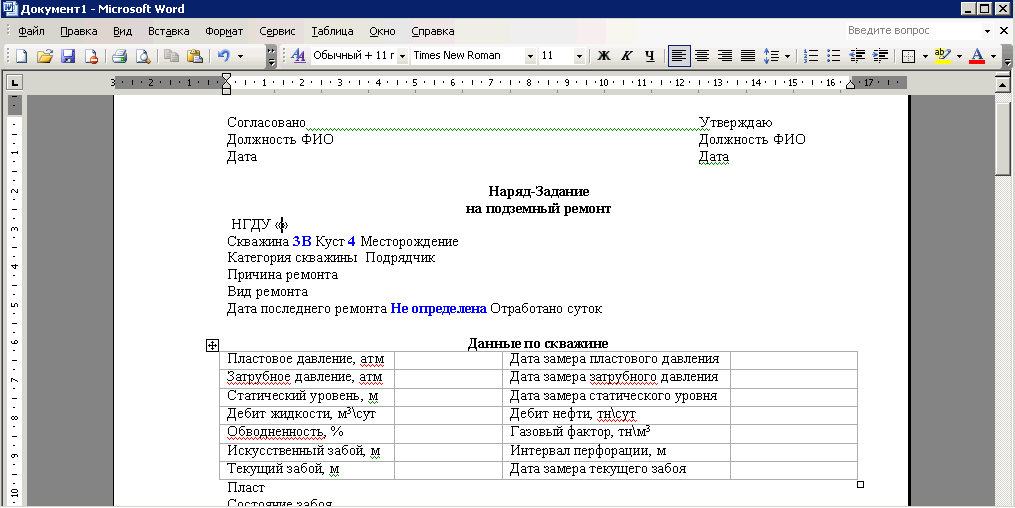
Task: Click the blue Не определена text
Action: click(438, 309)
